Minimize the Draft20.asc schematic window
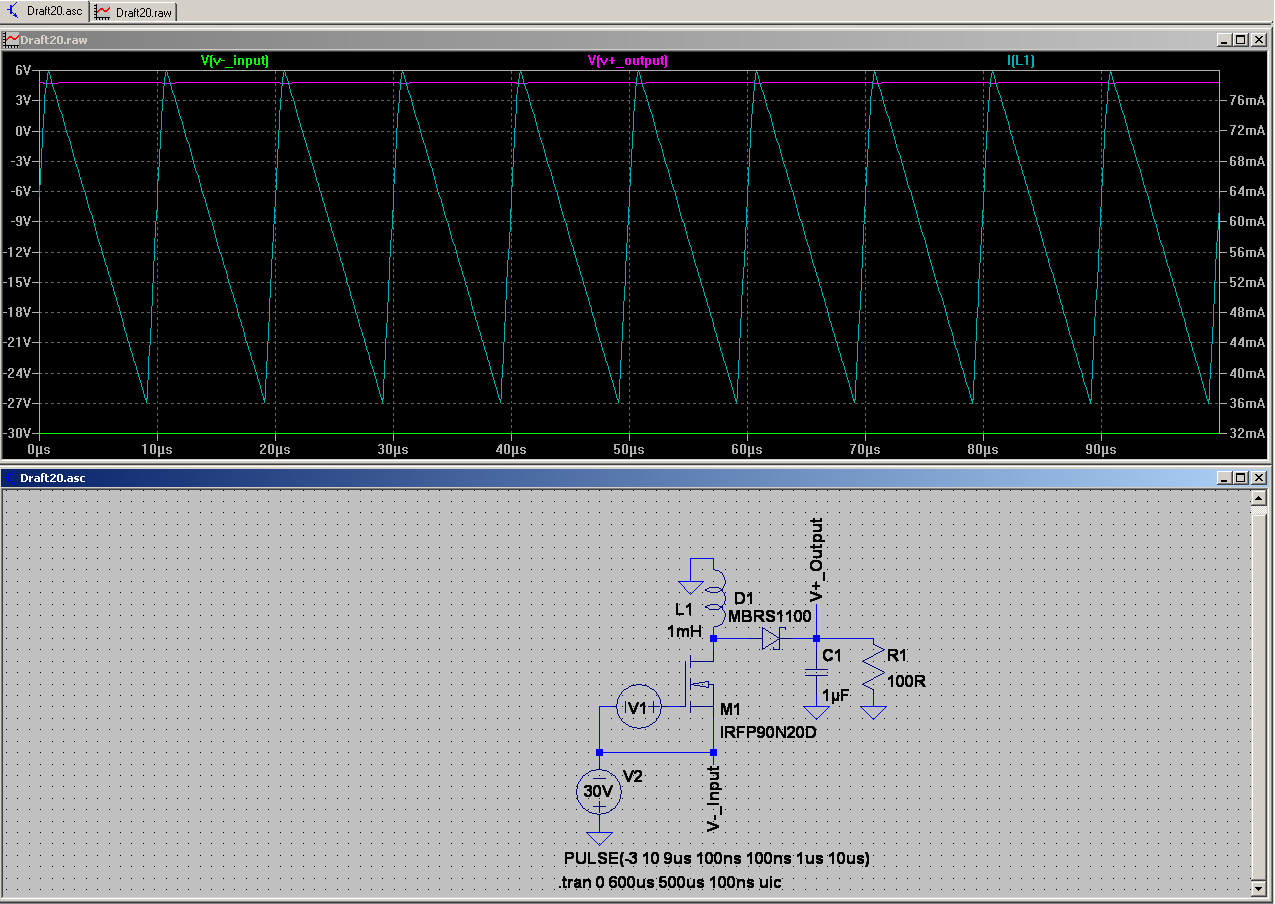Image resolution: width=1275 pixels, height=904 pixels. 1225,478
